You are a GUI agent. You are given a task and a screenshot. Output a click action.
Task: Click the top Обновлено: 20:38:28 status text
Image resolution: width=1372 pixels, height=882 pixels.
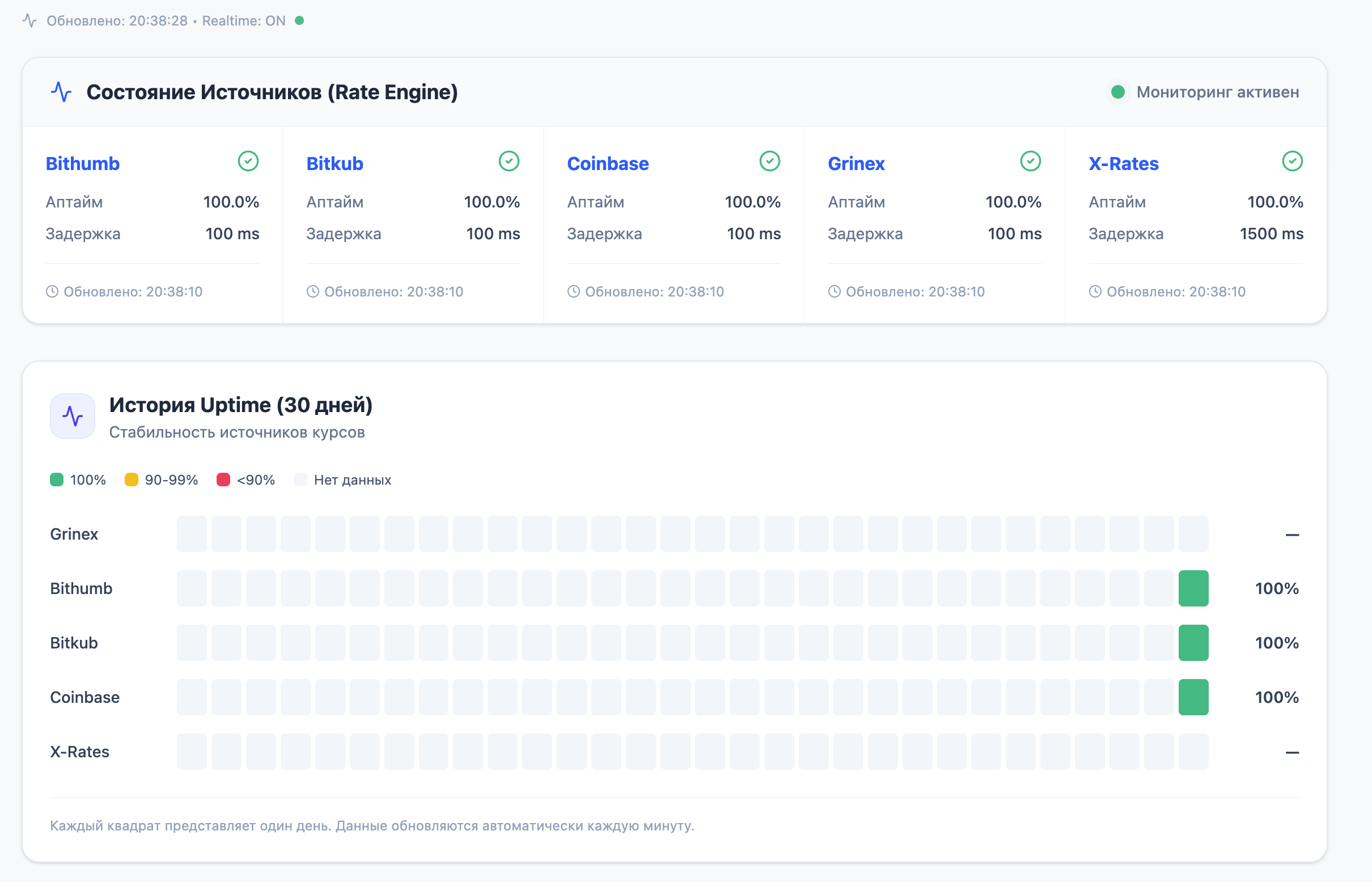(117, 20)
